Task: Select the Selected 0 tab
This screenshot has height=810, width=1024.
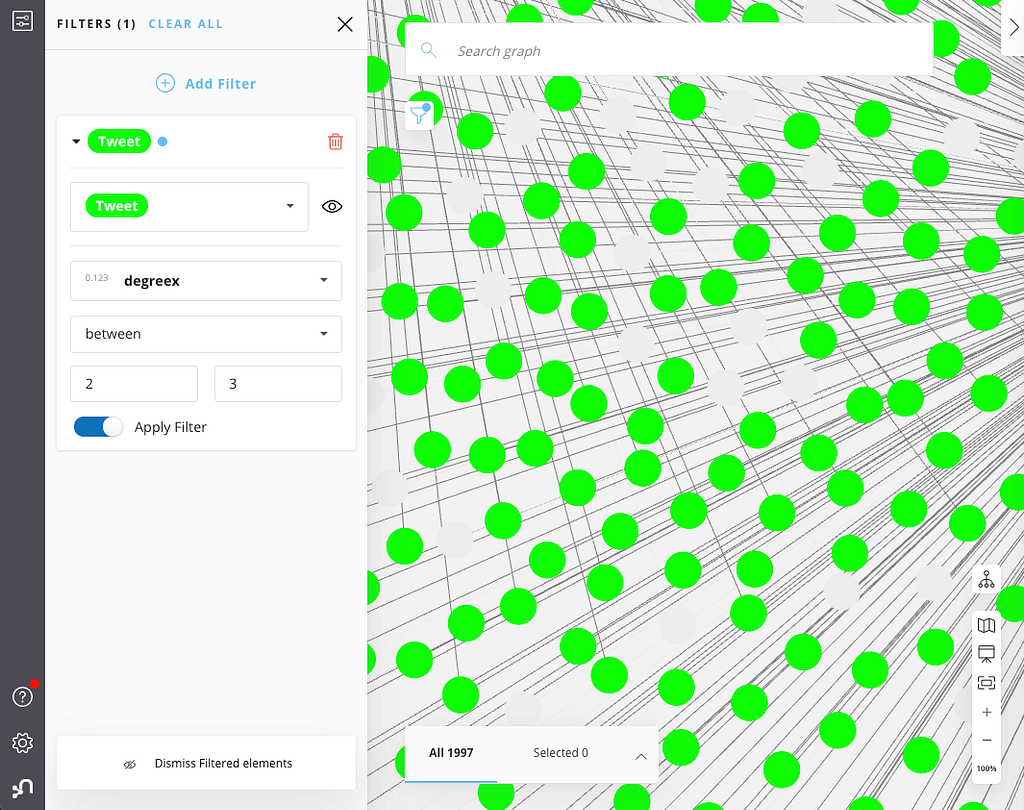Action: 560,753
